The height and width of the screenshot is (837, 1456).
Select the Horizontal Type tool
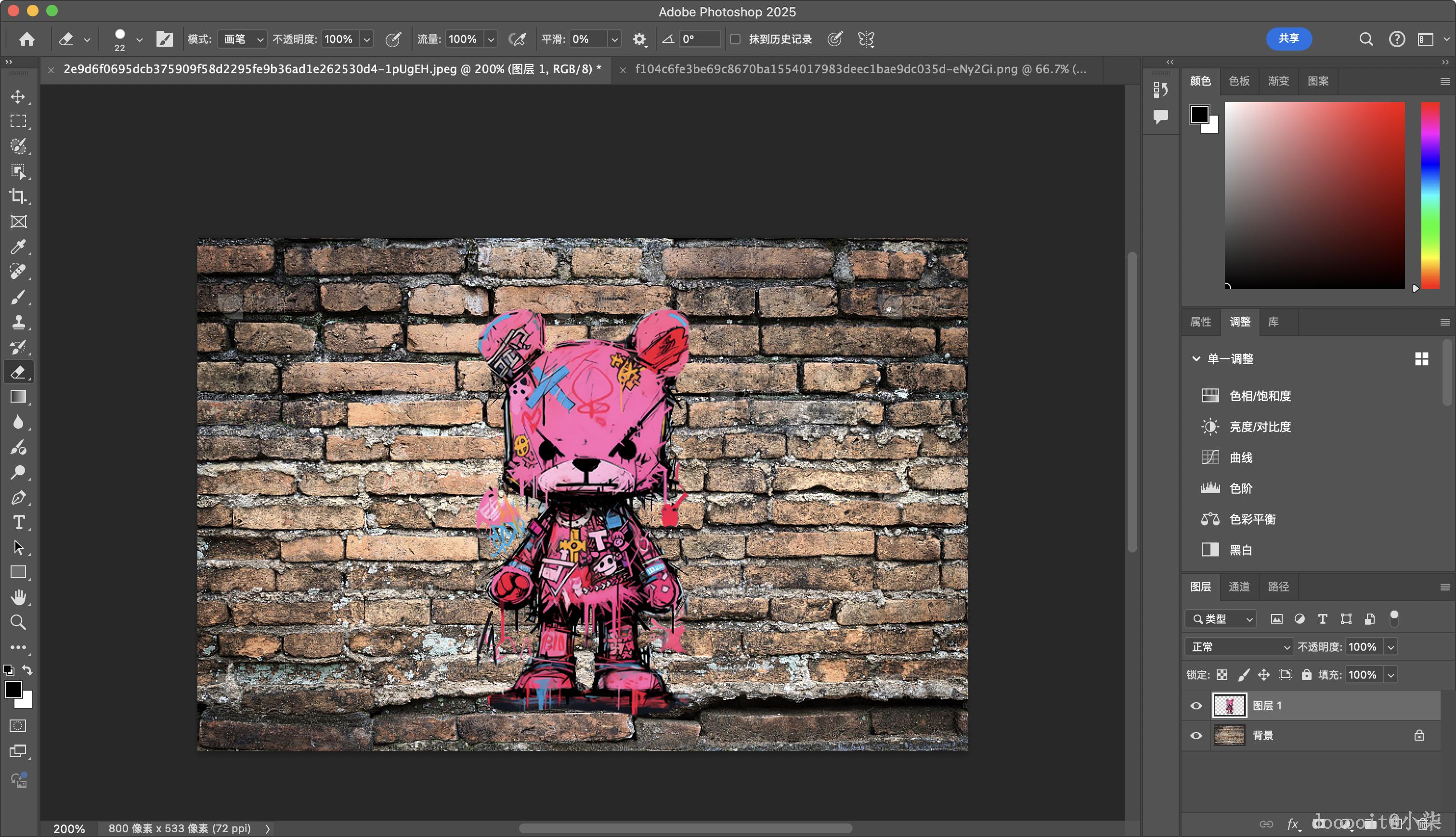18,522
